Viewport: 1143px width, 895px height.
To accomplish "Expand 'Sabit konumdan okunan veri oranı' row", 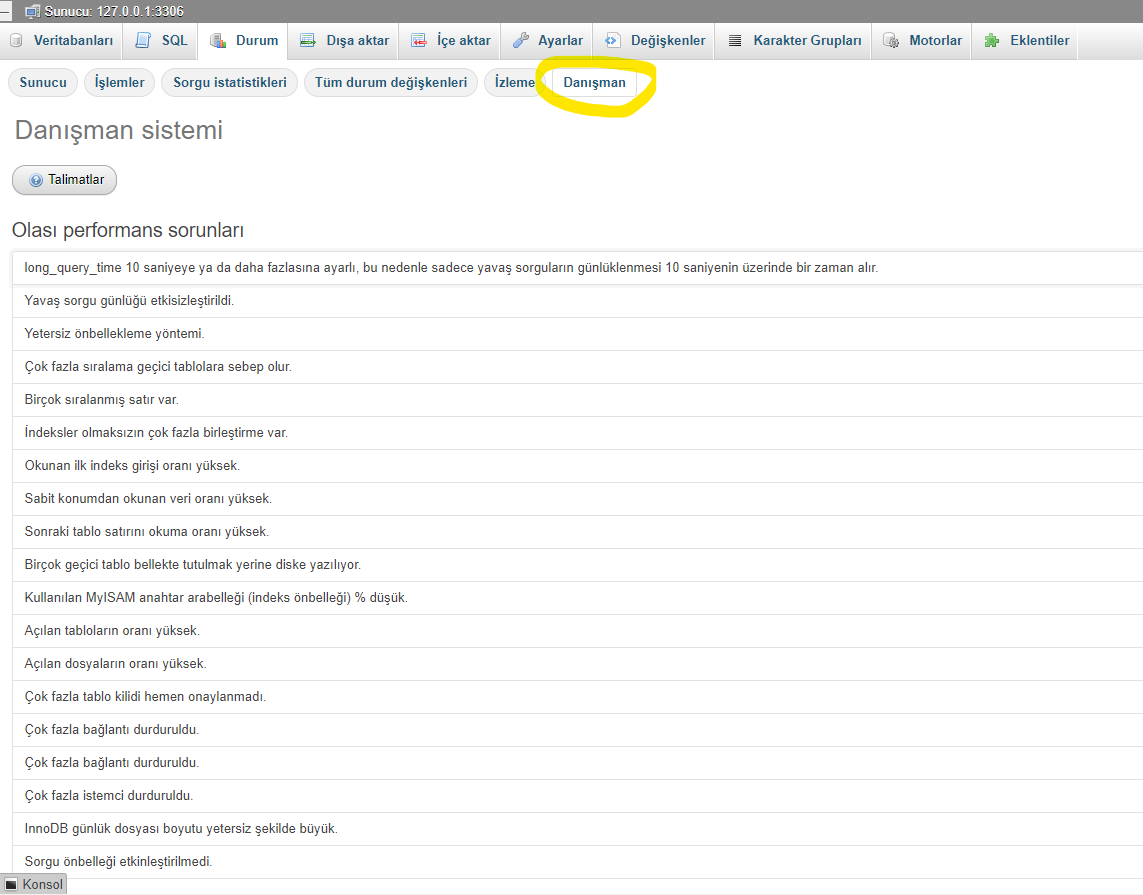I will 577,499.
